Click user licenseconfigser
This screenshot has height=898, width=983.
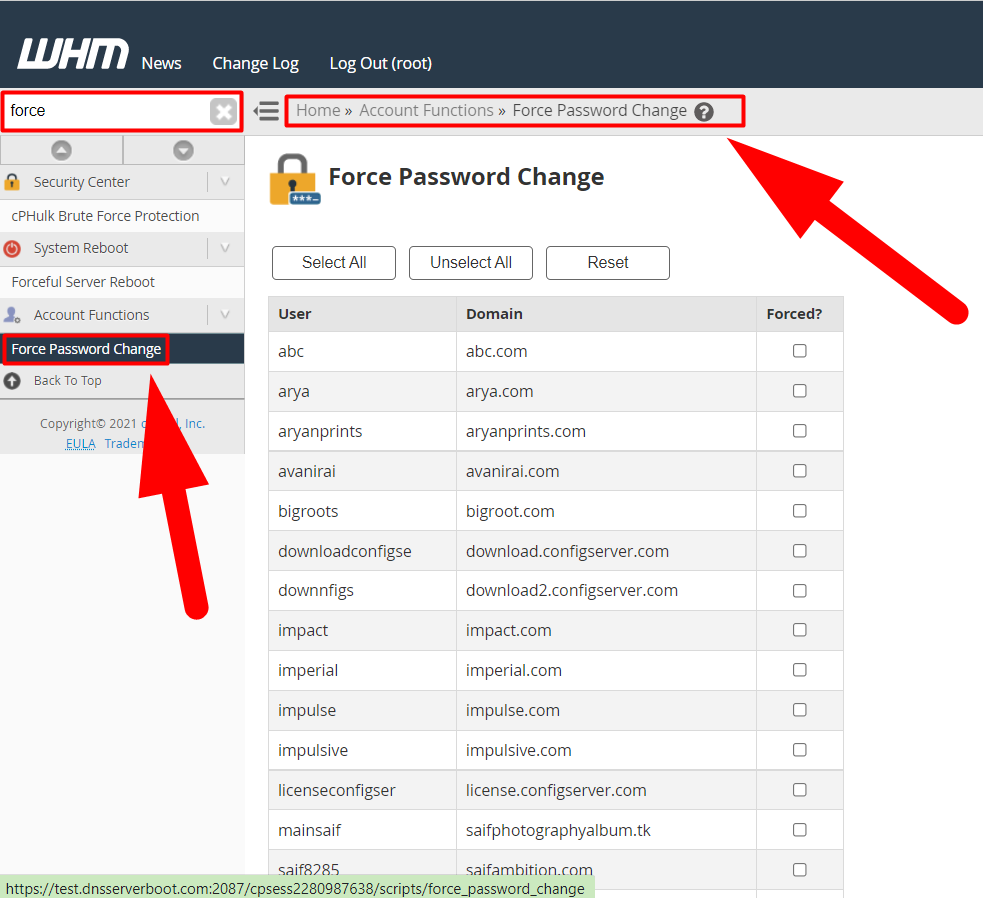coord(337,790)
